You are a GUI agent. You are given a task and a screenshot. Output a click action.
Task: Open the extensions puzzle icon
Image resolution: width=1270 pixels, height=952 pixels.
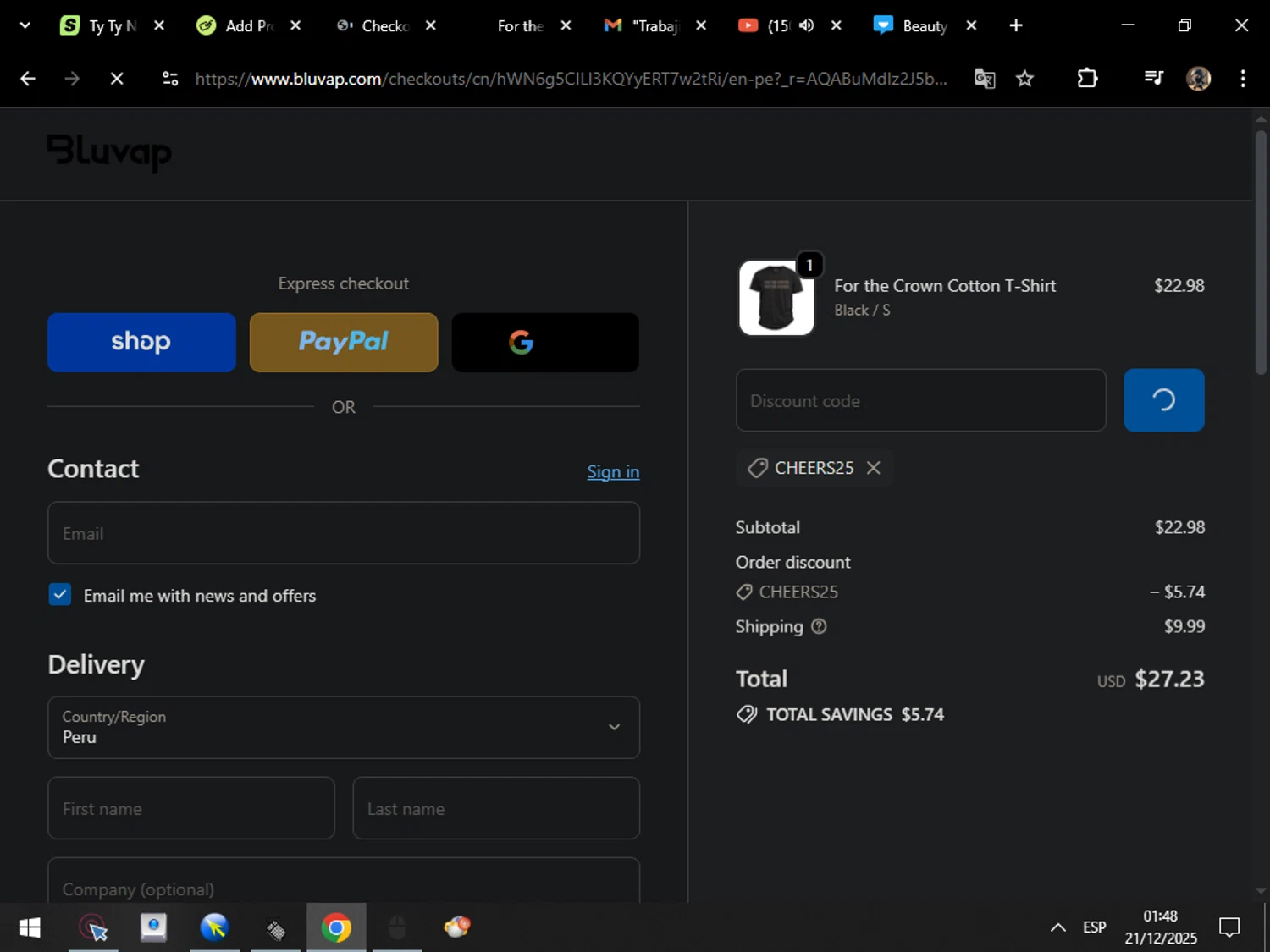(x=1087, y=79)
